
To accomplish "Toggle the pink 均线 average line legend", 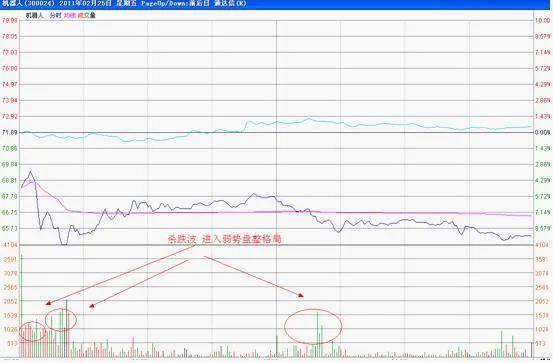I will (x=70, y=15).
